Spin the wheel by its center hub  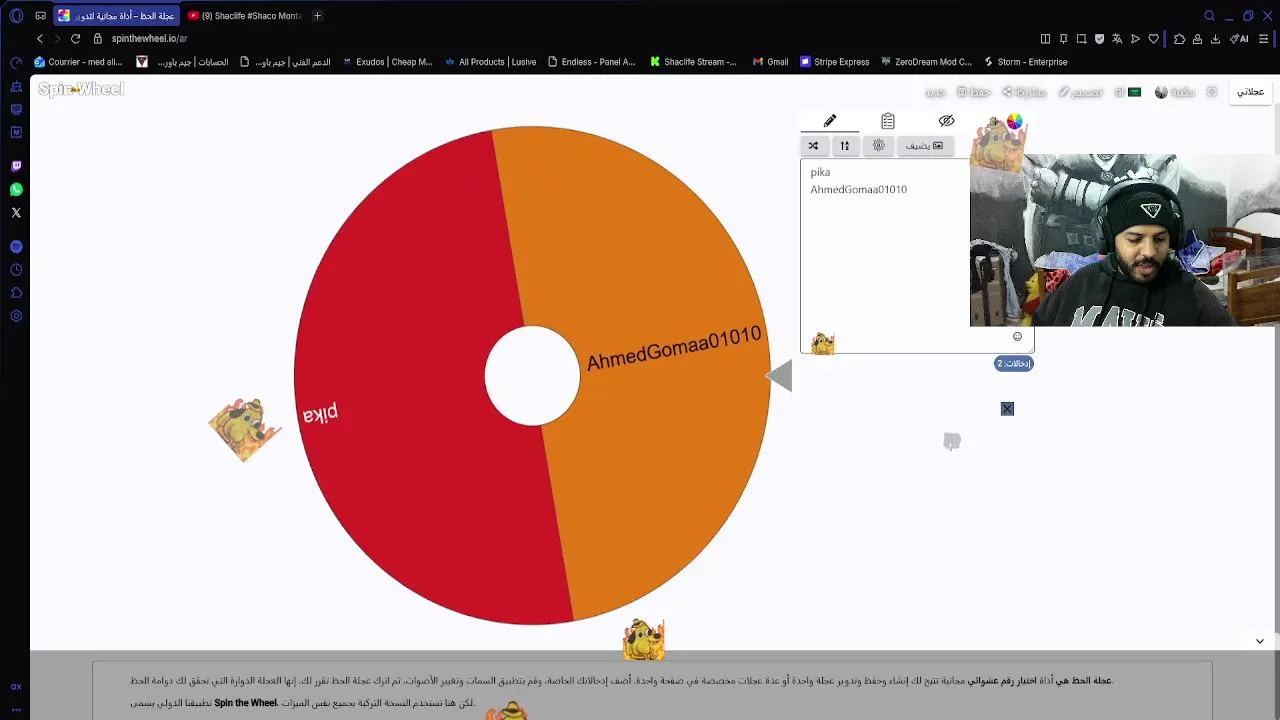[x=532, y=376]
